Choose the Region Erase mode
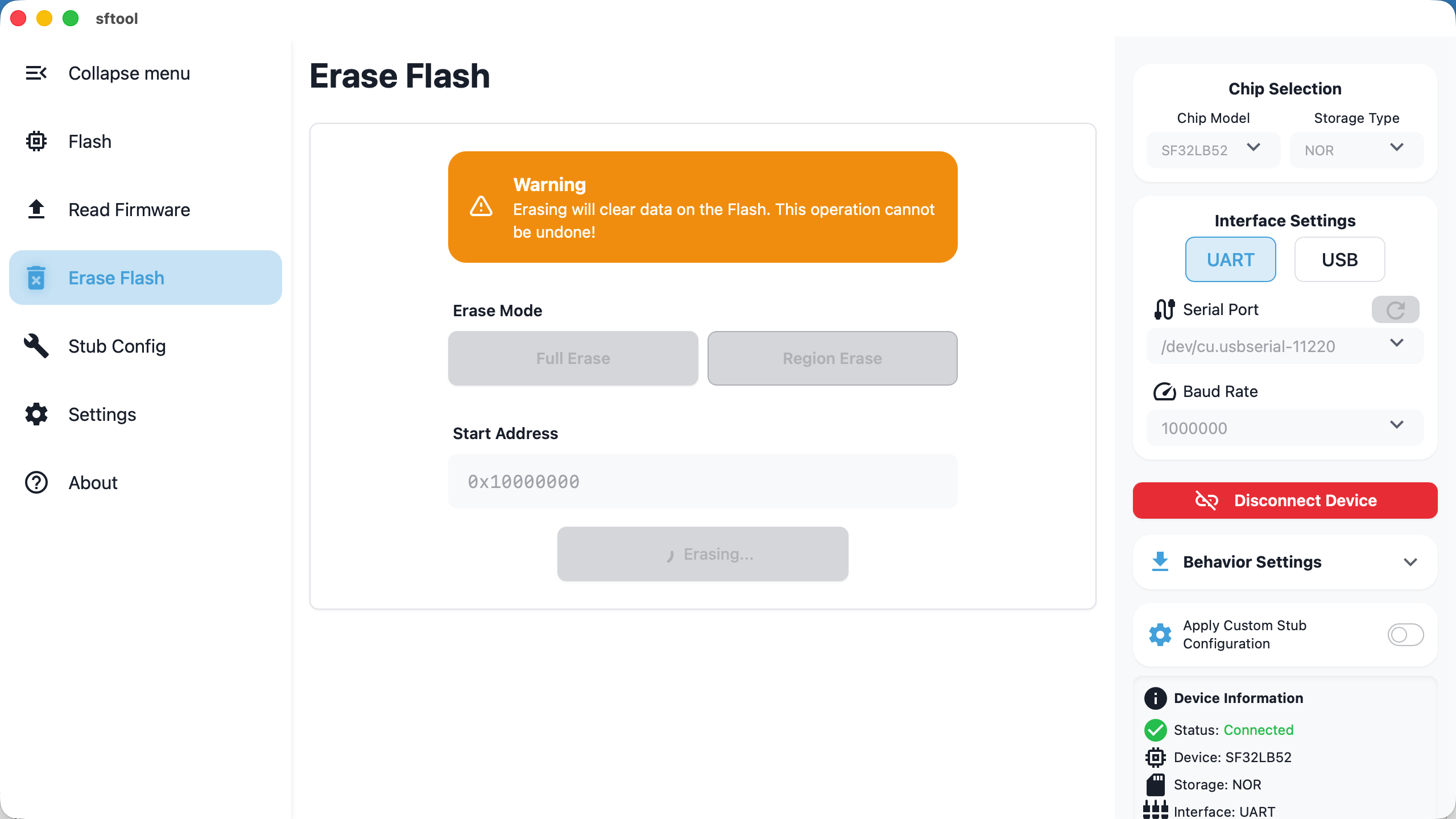Viewport: 1456px width, 819px height. 832,358
